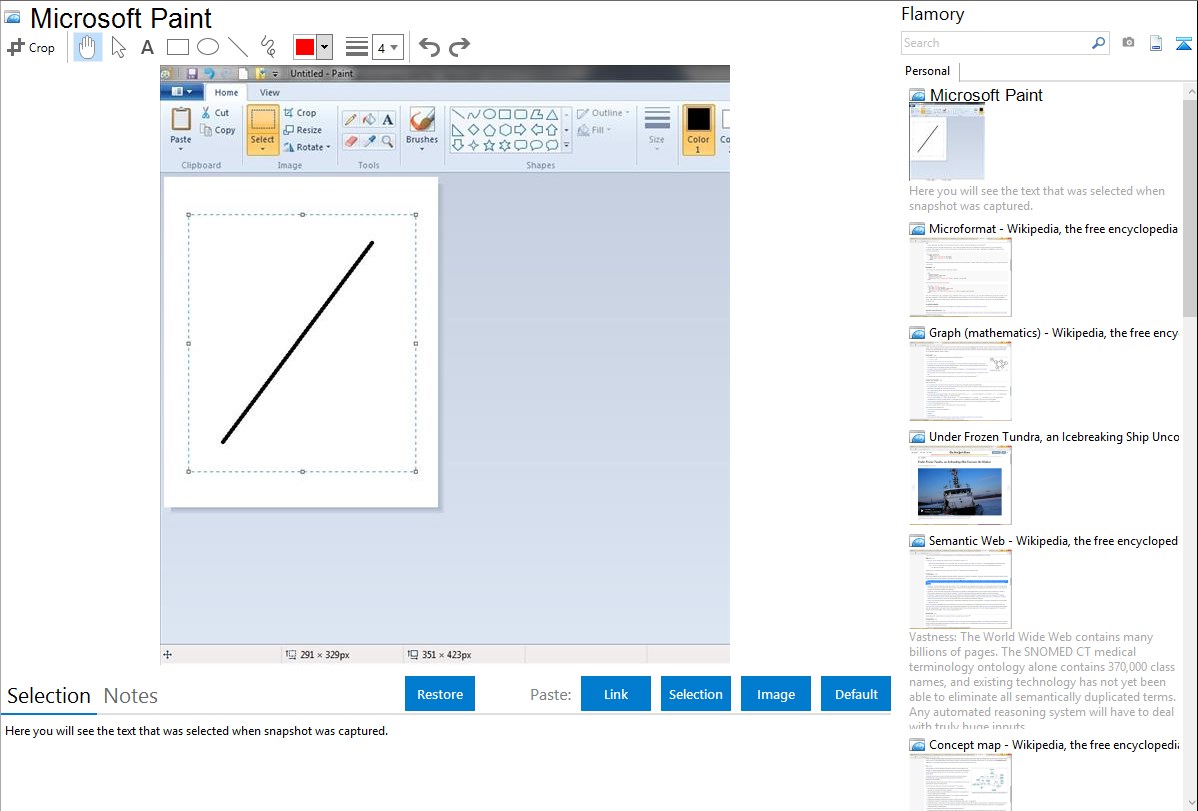The height and width of the screenshot is (811, 1198).
Task: Switch to the Notes tab
Action: pyautogui.click(x=131, y=696)
